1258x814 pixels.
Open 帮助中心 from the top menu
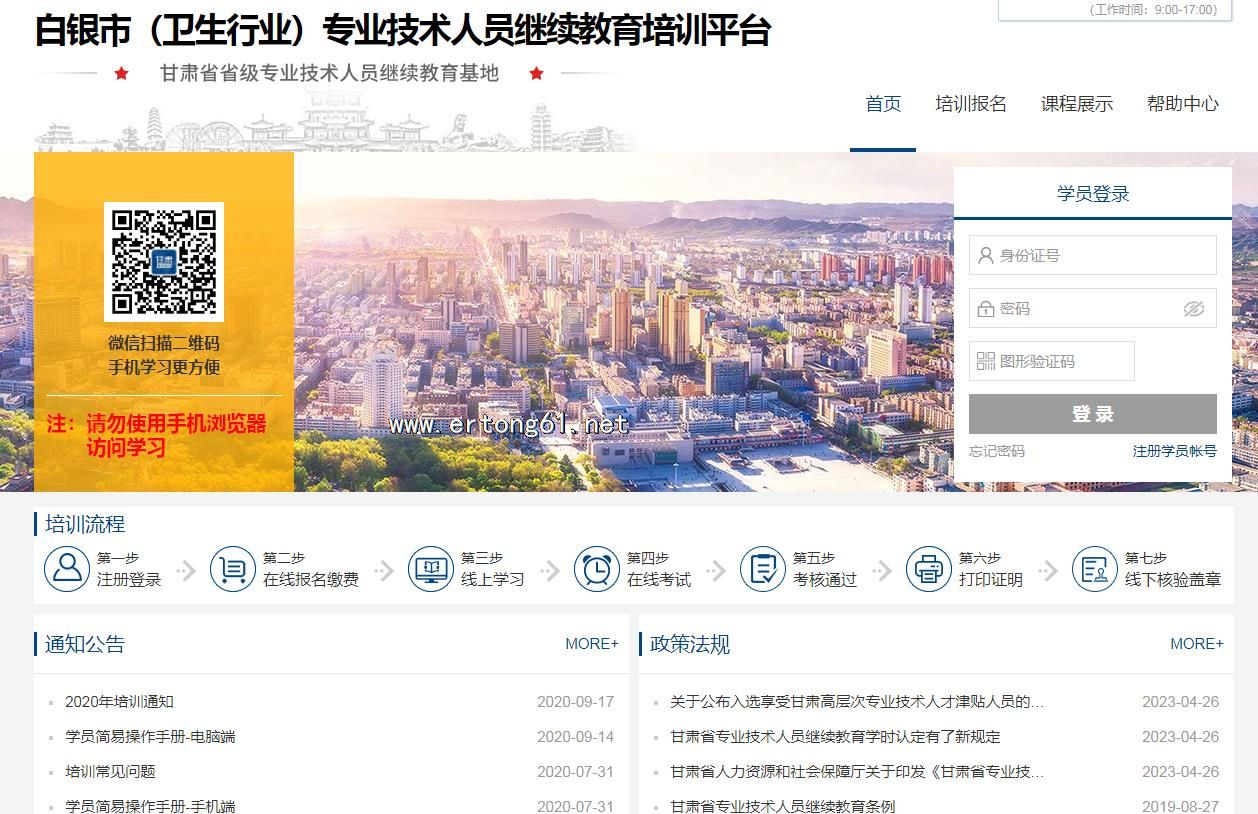[x=1182, y=104]
